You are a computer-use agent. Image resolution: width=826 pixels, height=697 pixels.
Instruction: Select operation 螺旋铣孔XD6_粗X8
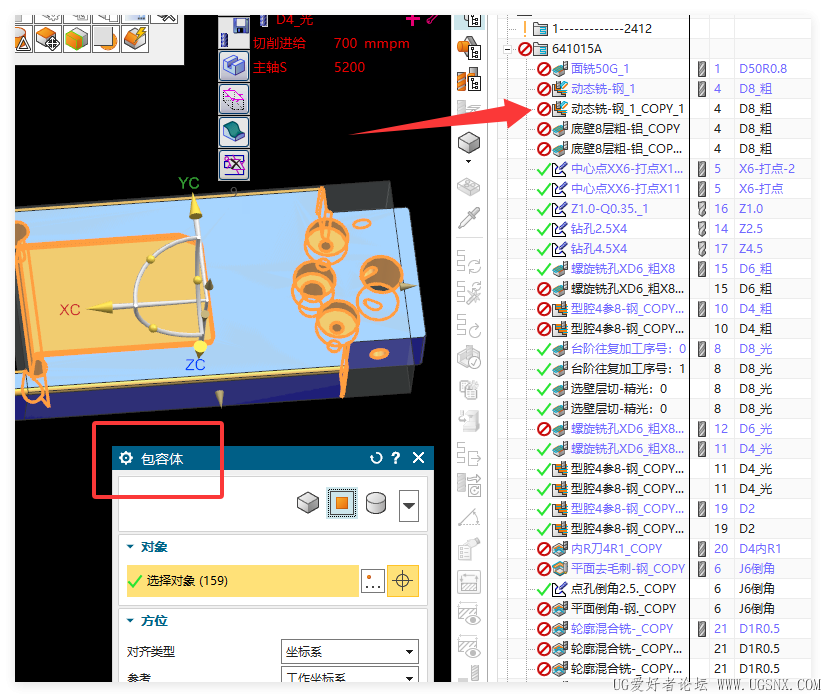coord(623,269)
